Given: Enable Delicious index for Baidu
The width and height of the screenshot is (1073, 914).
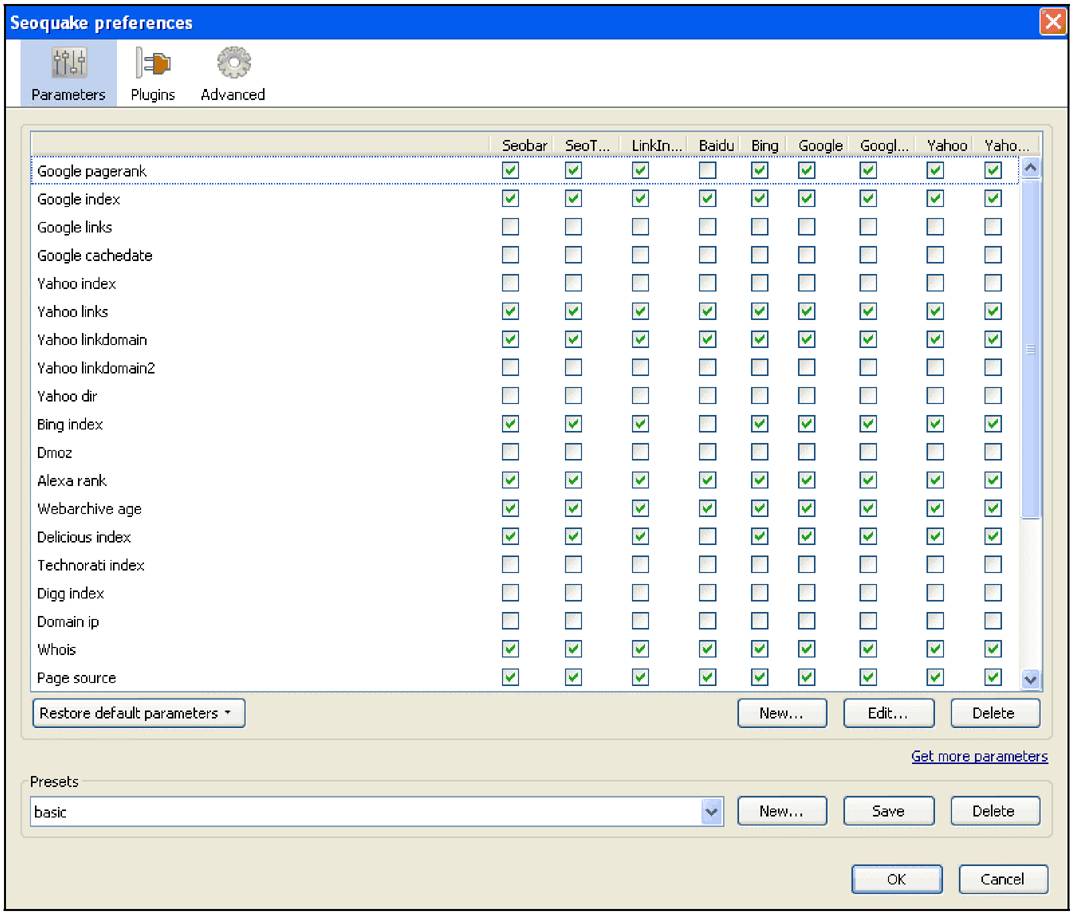Looking at the screenshot, I should (708, 536).
